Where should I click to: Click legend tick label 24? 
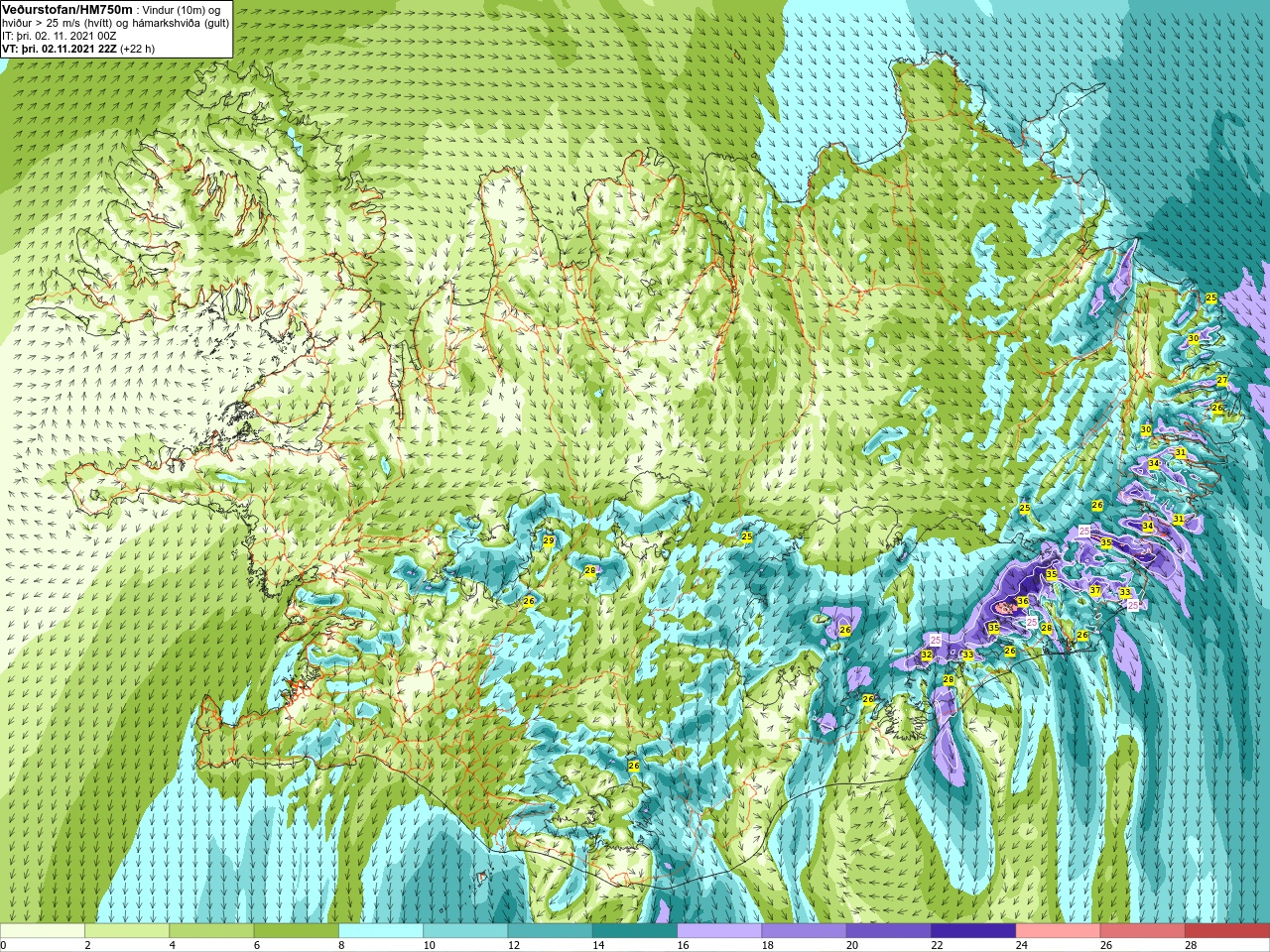[x=1022, y=945]
